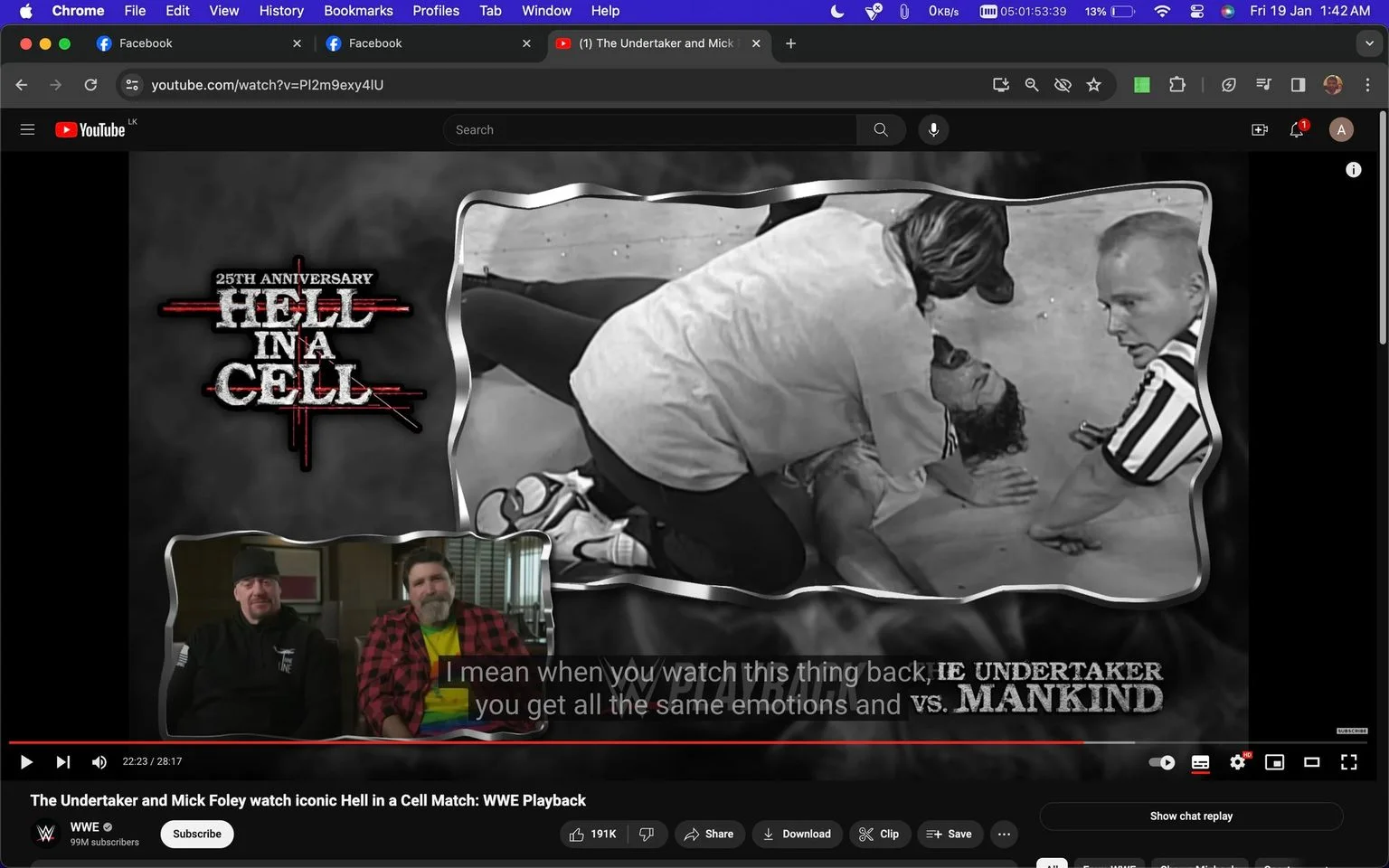Open video settings gear
Screen dimensions: 1389x868
coord(1238,762)
